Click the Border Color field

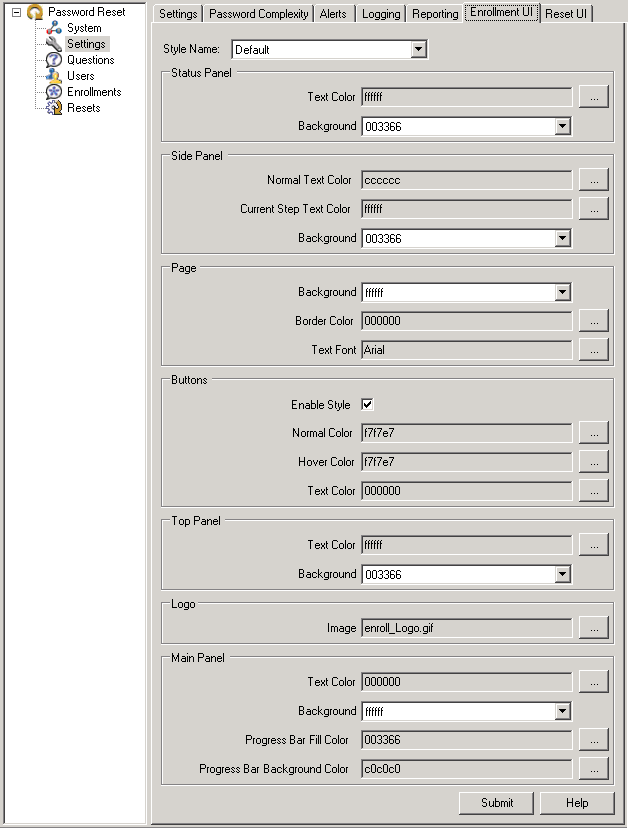[x=466, y=321]
